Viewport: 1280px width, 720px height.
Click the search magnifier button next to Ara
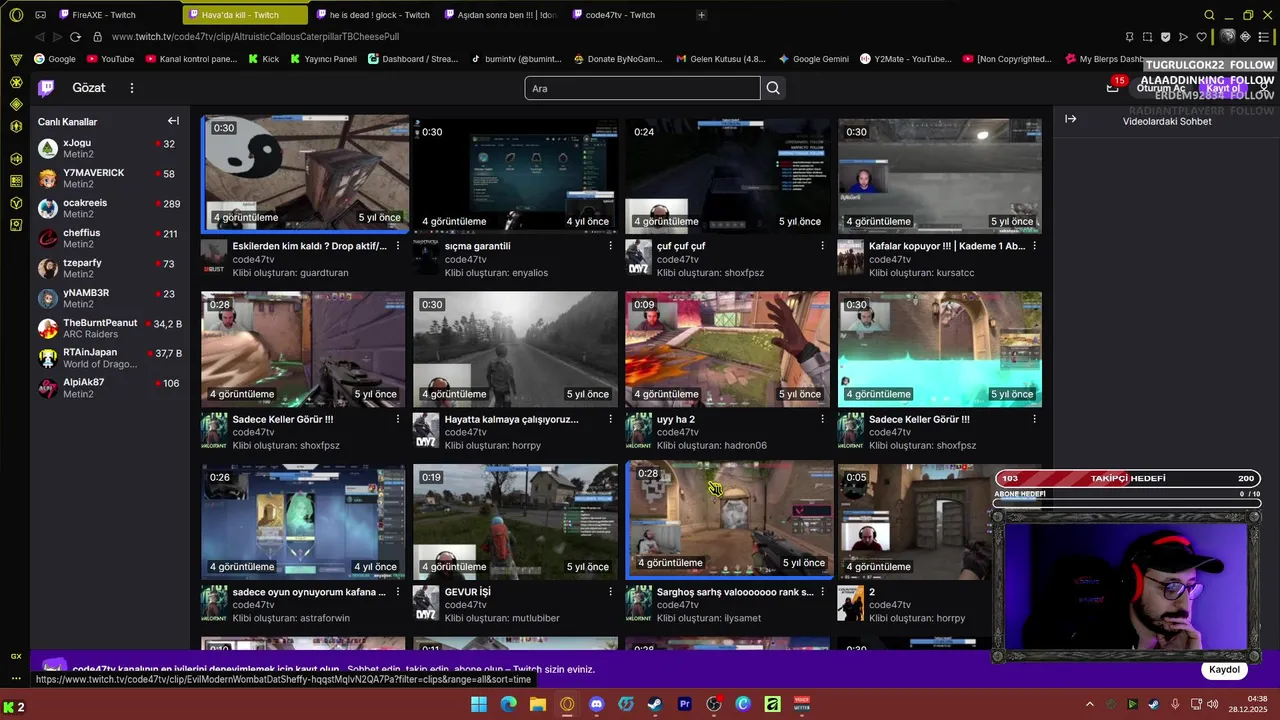(773, 88)
